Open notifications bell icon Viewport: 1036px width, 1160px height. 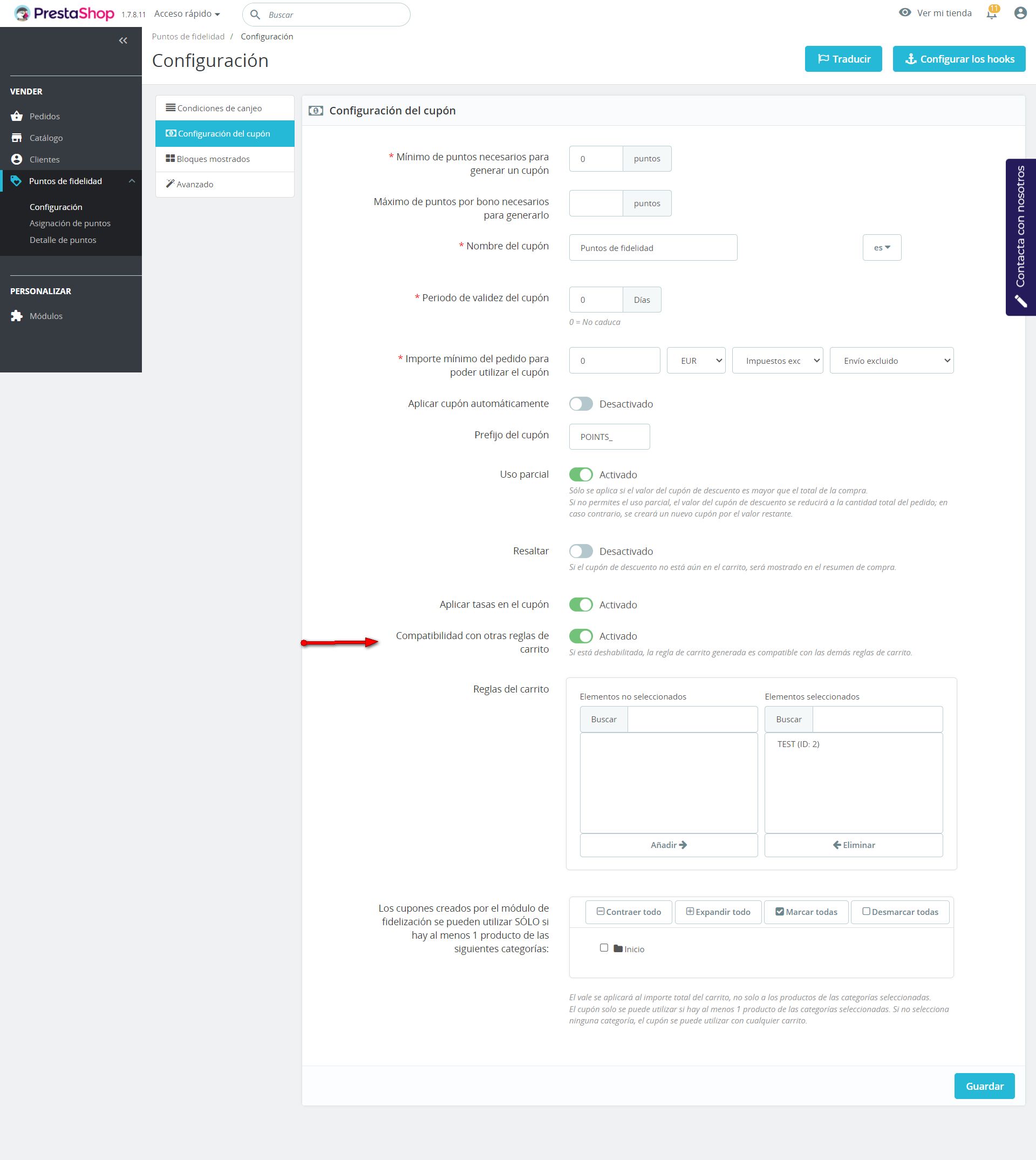pos(992,13)
